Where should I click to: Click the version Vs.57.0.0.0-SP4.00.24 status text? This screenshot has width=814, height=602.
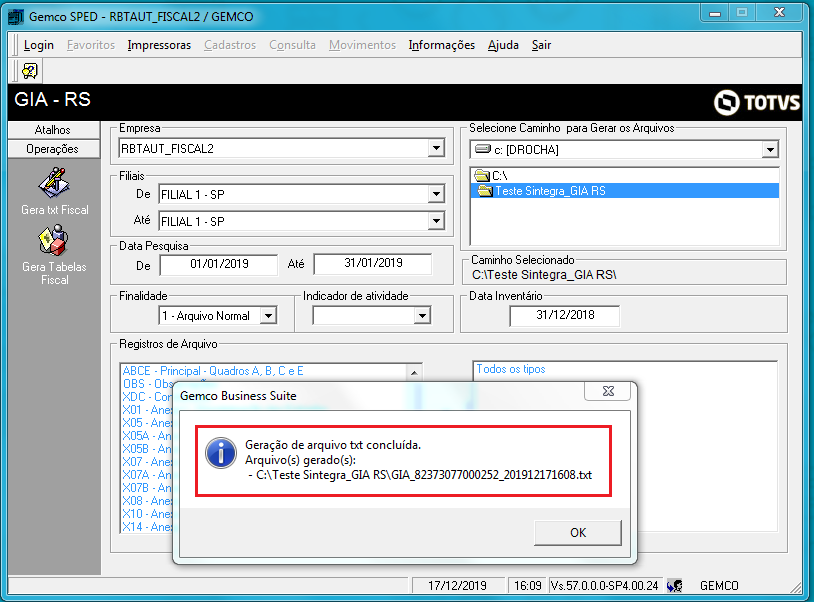coord(604,586)
